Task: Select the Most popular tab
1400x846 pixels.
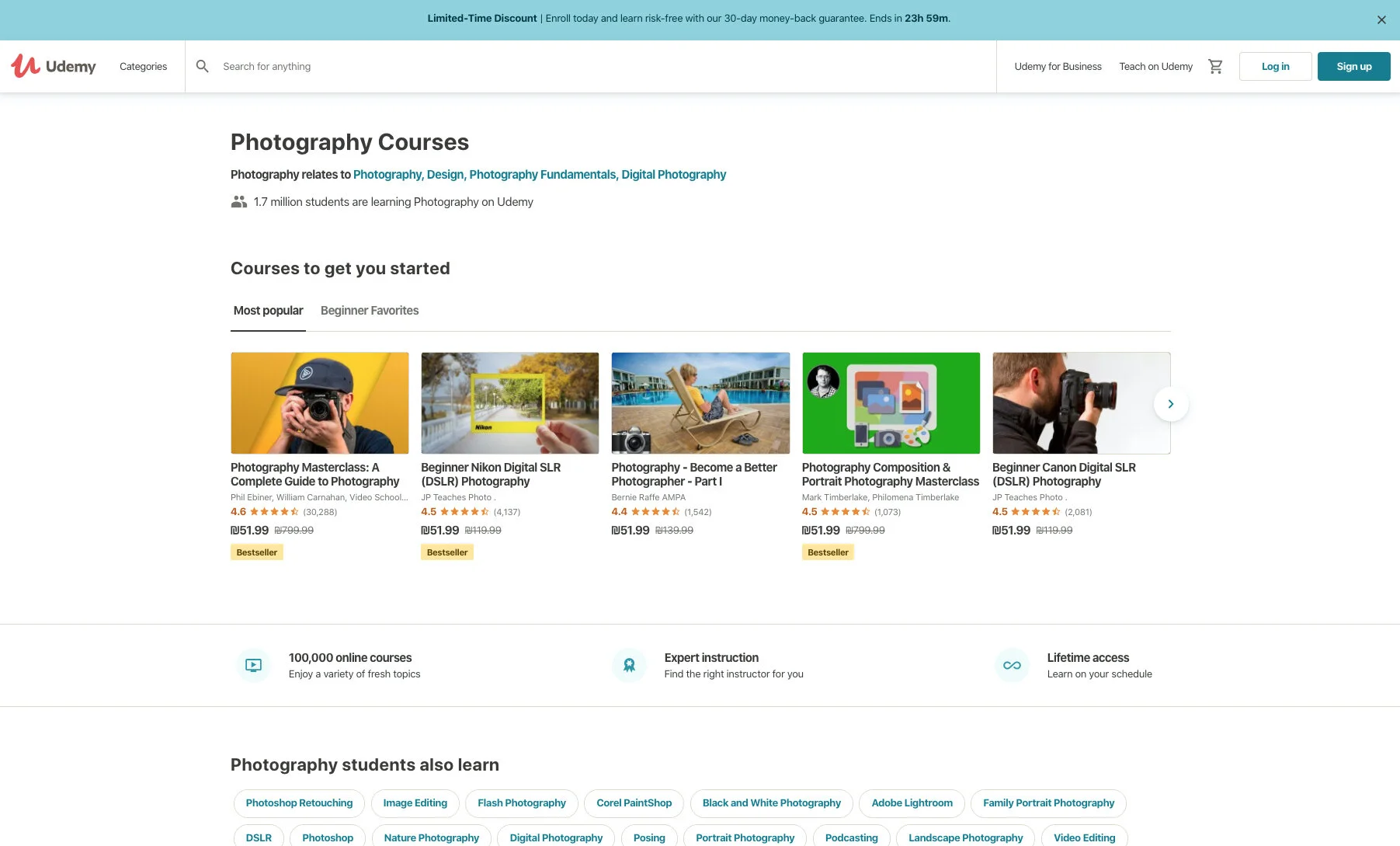Action: coord(268,311)
